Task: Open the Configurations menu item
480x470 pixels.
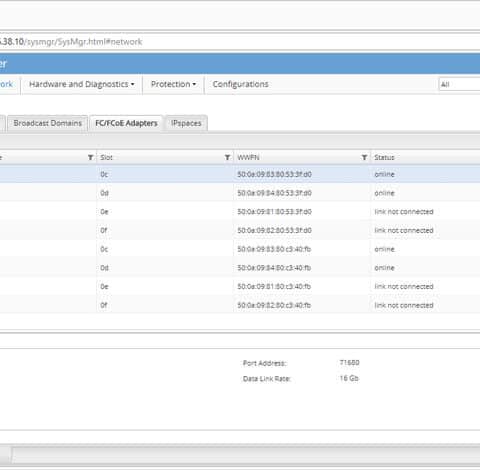Action: (240, 84)
